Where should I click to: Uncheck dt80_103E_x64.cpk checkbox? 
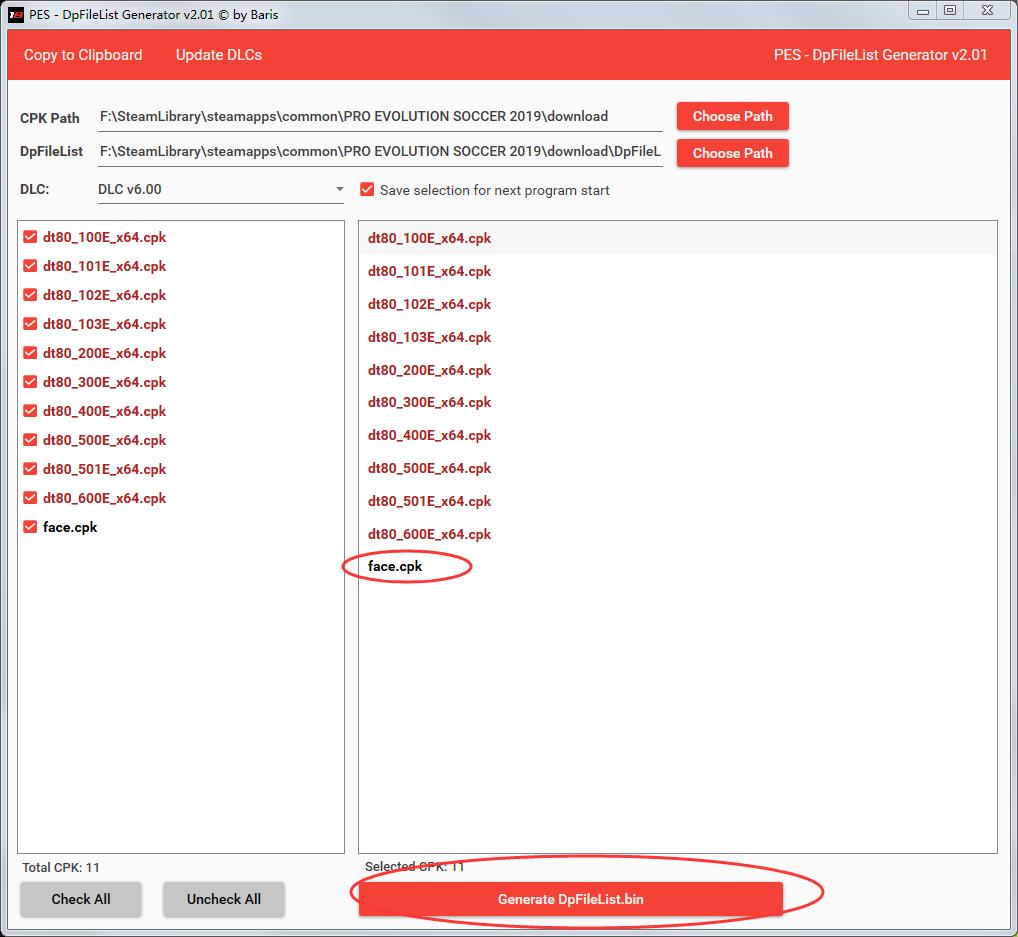30,323
